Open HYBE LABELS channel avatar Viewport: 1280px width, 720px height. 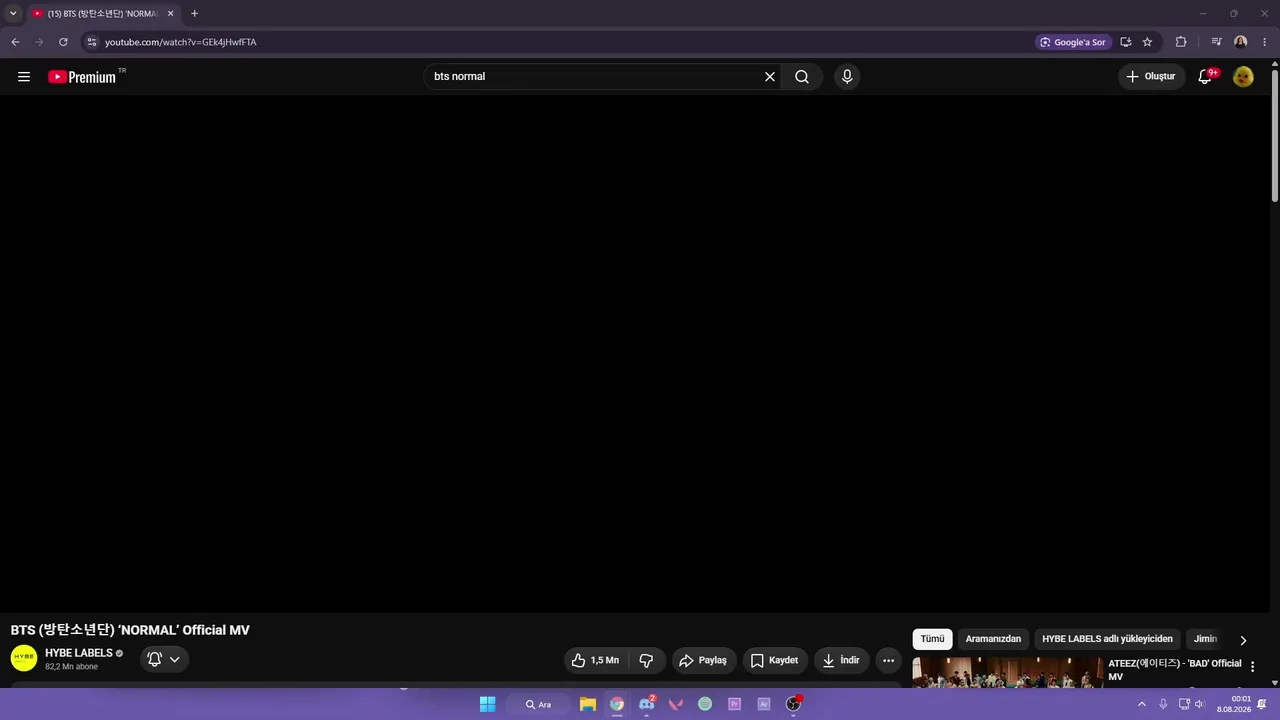pos(24,658)
